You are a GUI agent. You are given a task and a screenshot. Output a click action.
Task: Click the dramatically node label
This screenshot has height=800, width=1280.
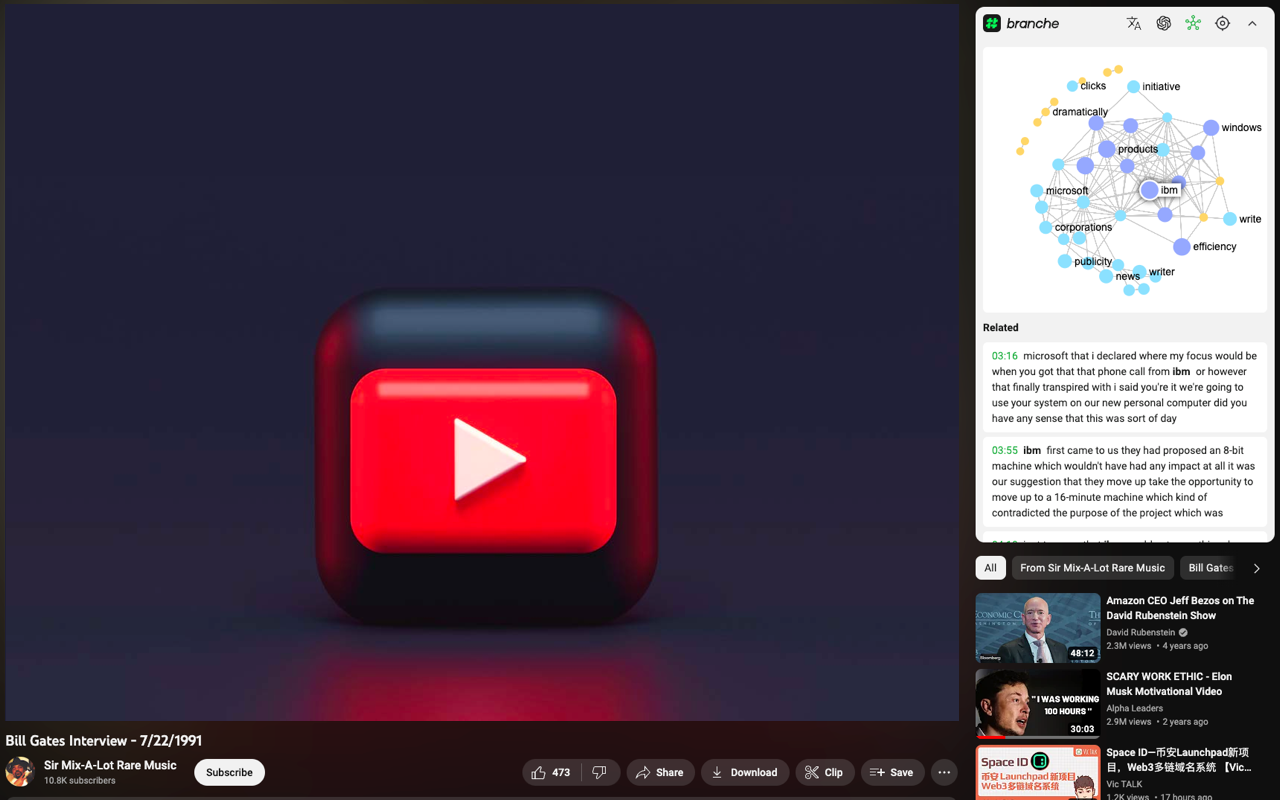click(x=1080, y=112)
